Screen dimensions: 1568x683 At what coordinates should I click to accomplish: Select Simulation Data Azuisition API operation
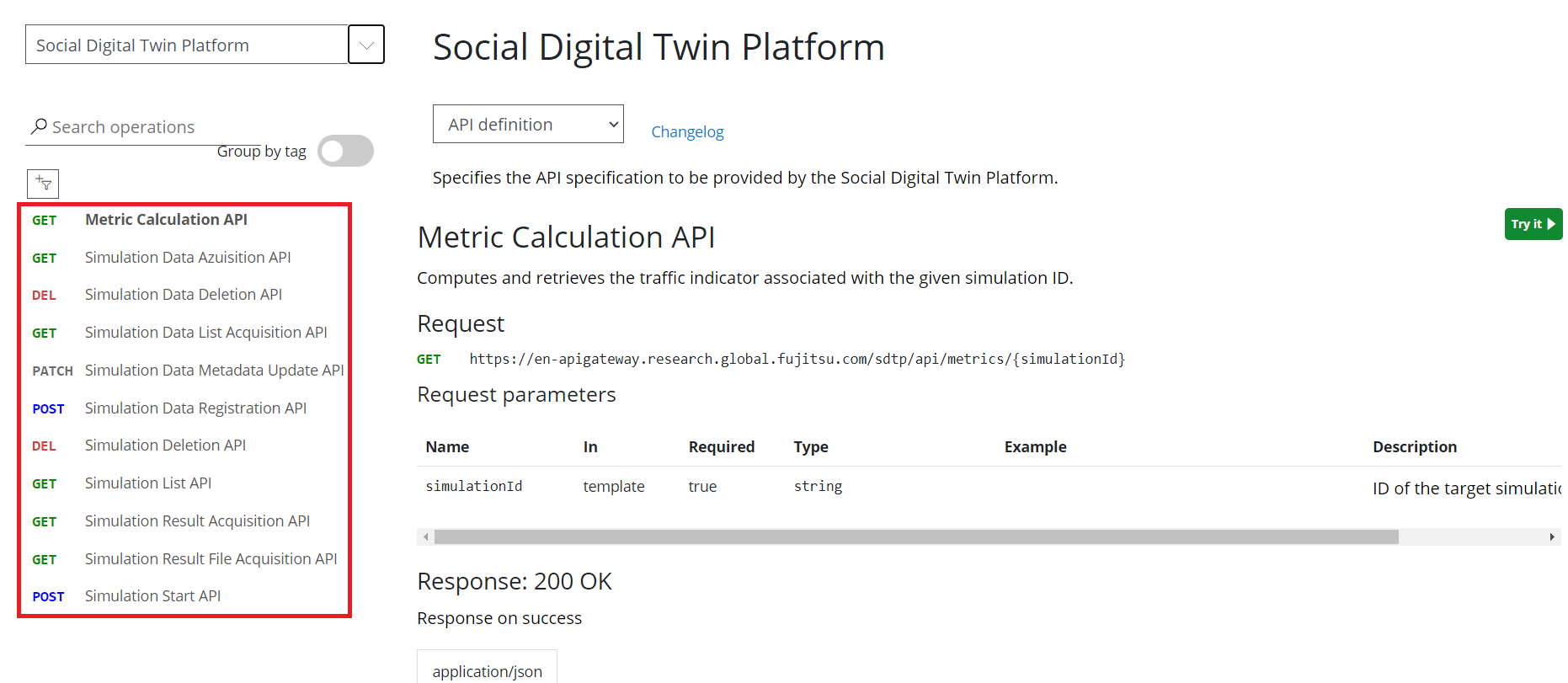click(x=187, y=258)
